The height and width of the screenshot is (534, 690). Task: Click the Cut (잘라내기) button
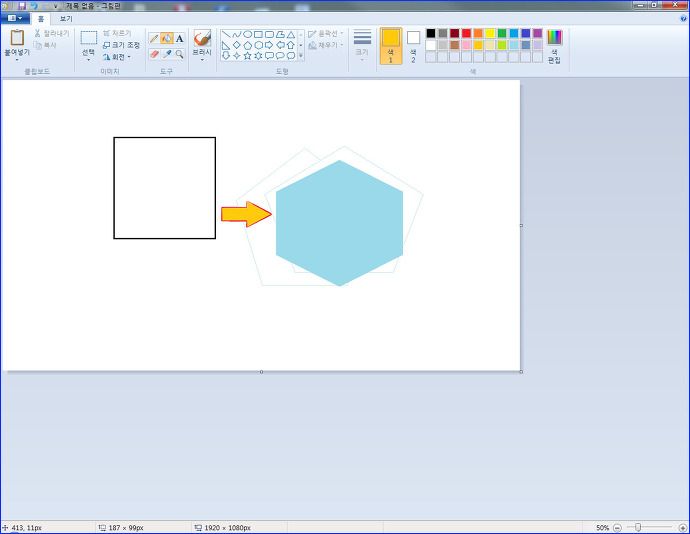click(52, 33)
